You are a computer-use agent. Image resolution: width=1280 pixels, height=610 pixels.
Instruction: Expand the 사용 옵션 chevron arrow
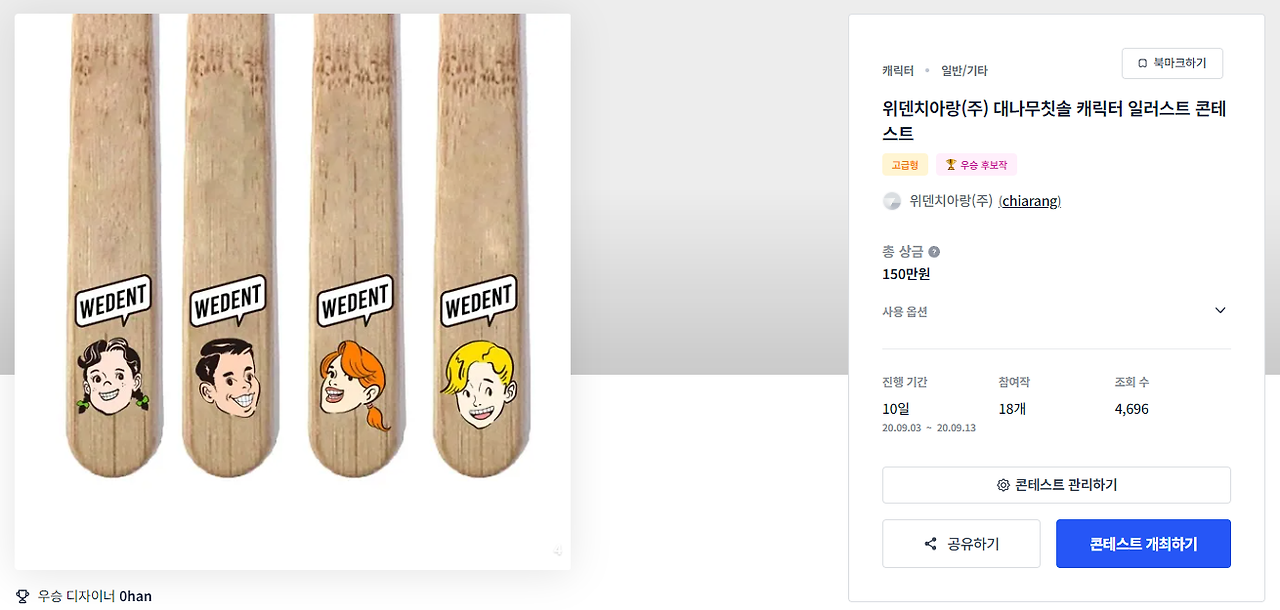[x=1220, y=310]
